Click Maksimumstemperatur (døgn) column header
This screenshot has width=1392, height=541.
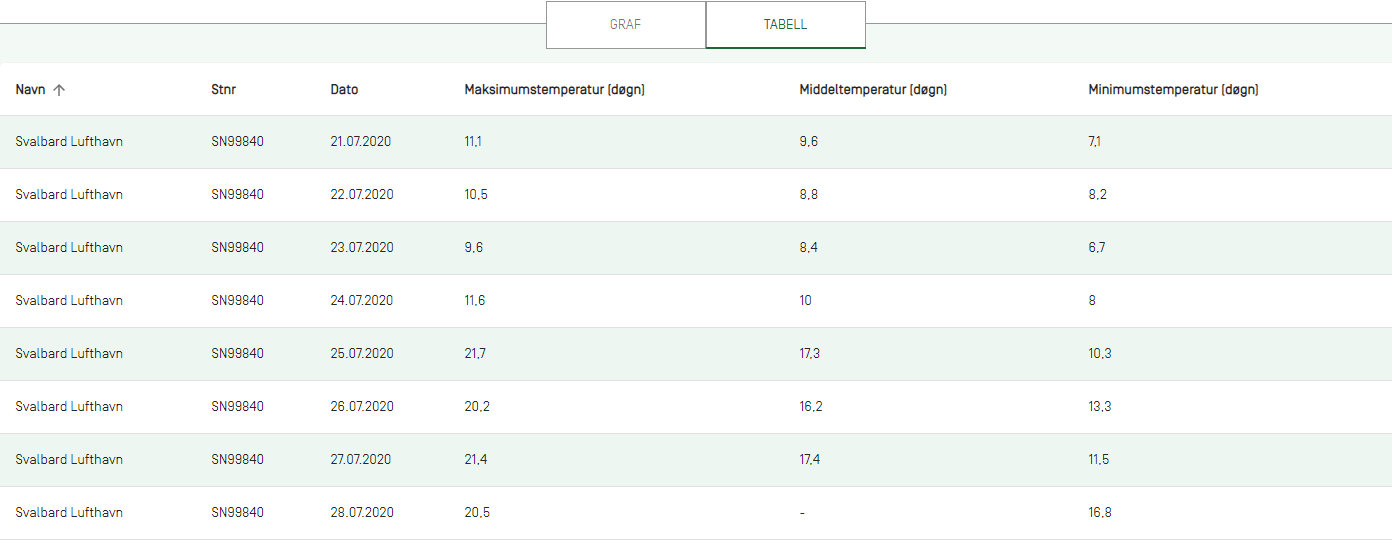[x=555, y=90]
